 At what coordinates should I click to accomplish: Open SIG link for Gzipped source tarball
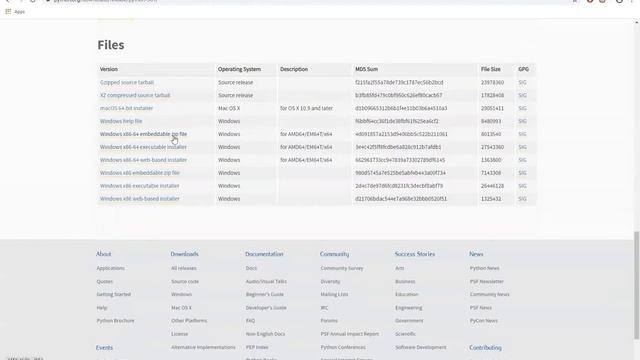(522, 82)
